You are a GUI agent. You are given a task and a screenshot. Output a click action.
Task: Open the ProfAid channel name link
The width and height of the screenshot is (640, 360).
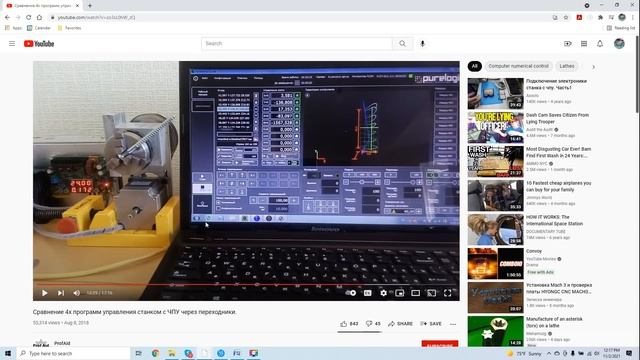[62, 343]
